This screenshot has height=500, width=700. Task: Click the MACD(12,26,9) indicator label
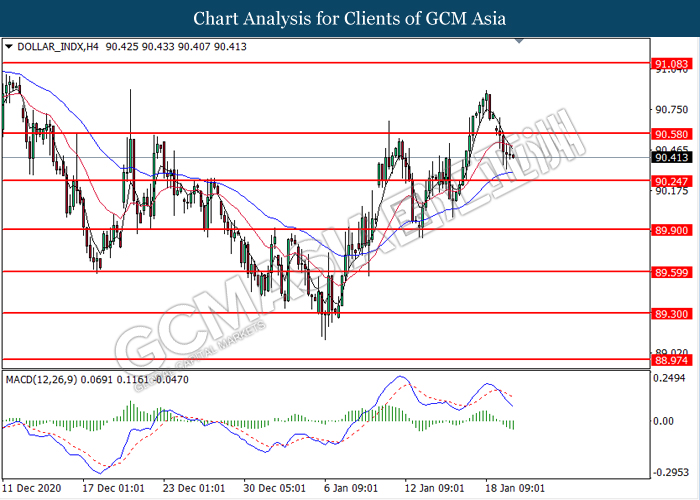(44, 380)
